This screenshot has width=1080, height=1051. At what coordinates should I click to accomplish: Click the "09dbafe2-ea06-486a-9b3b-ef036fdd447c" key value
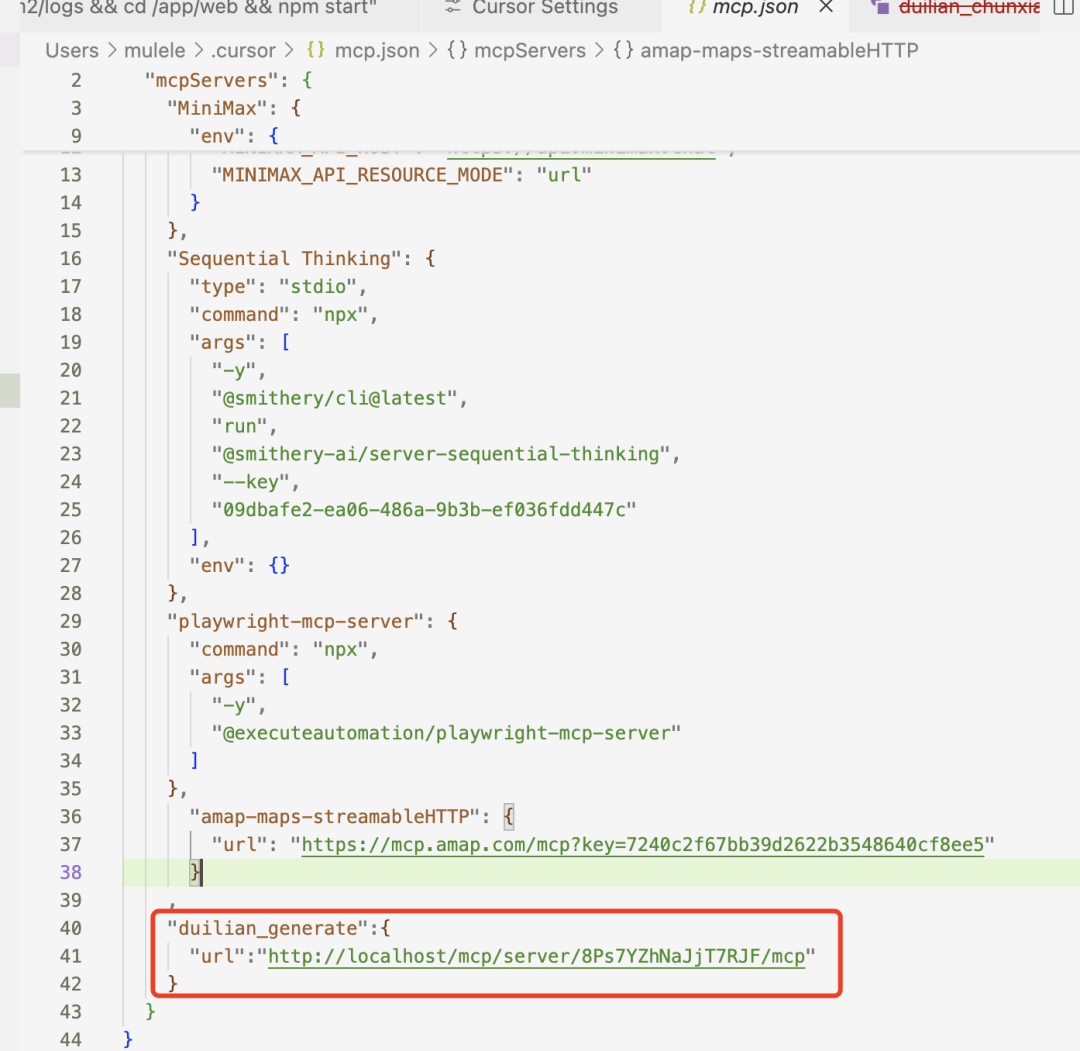[x=424, y=510]
